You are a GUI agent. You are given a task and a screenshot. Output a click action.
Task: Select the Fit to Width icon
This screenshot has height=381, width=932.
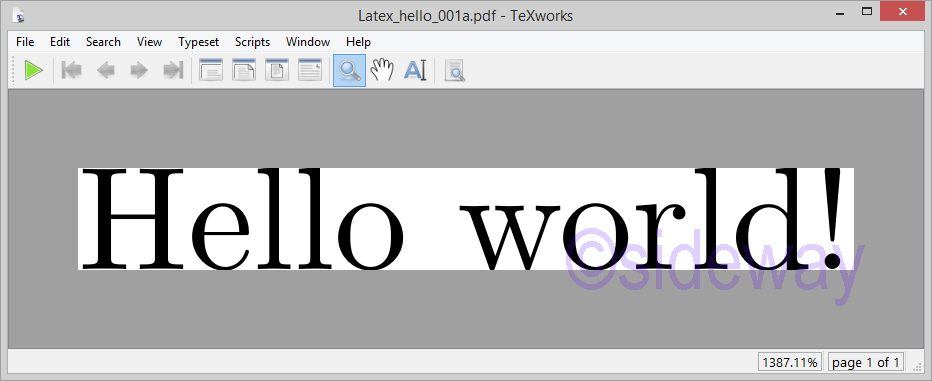(x=244, y=70)
